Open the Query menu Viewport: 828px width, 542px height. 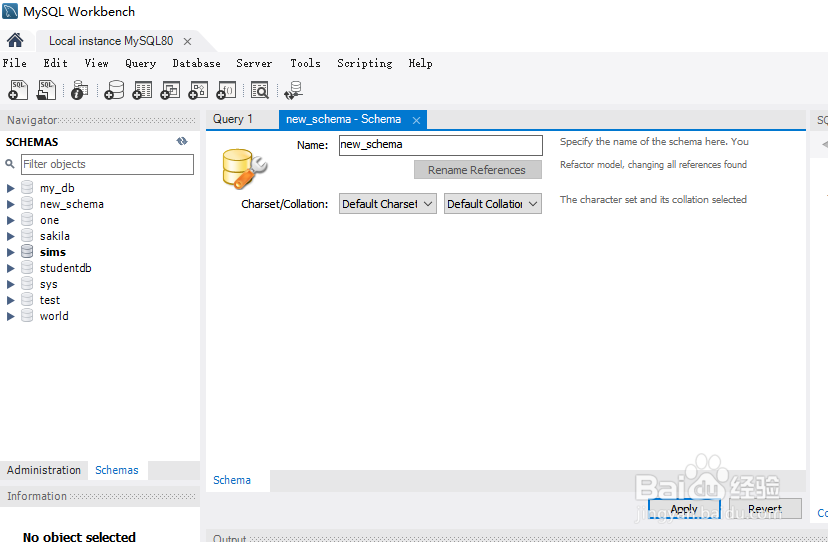pyautogui.click(x=140, y=63)
